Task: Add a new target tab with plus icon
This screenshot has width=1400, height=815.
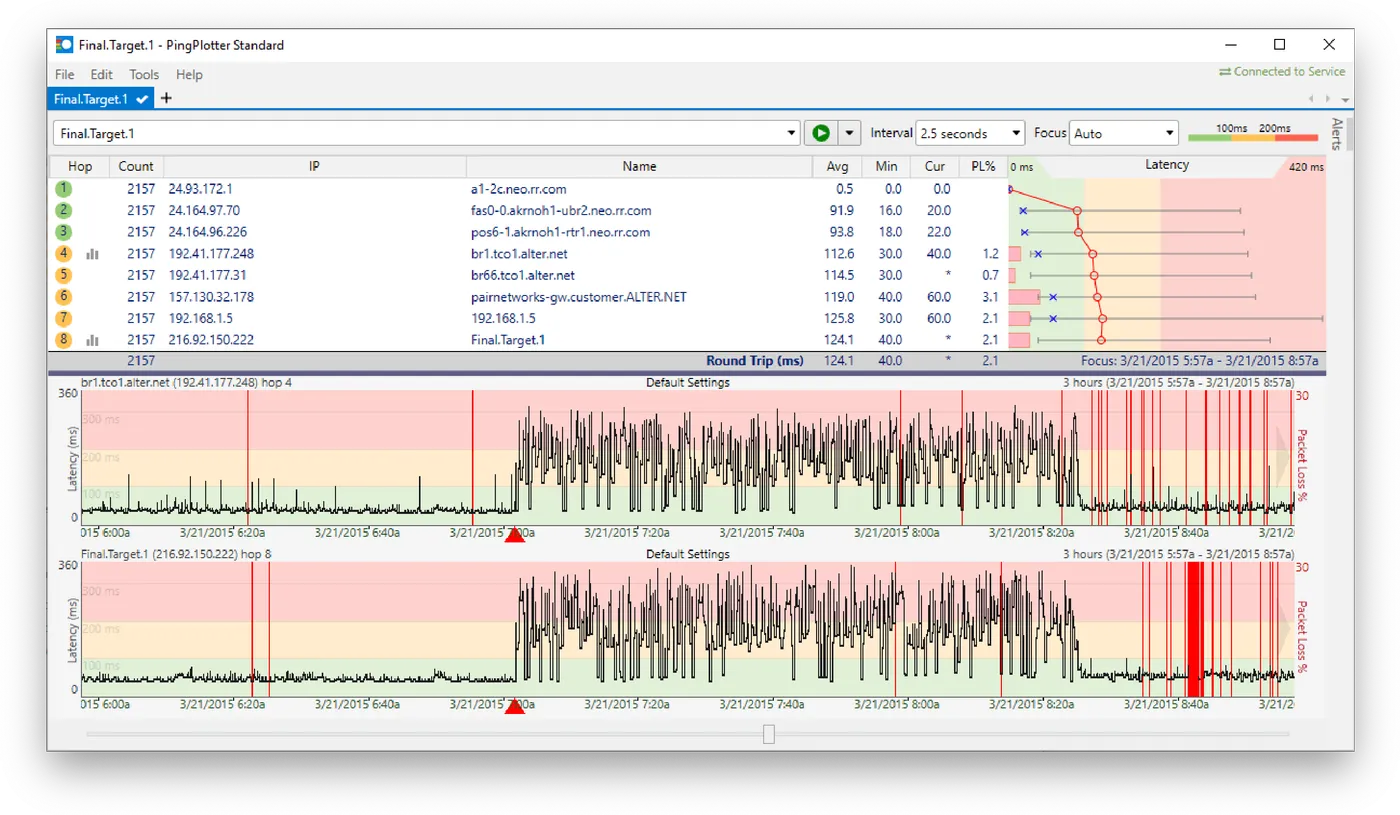Action: pos(167,98)
